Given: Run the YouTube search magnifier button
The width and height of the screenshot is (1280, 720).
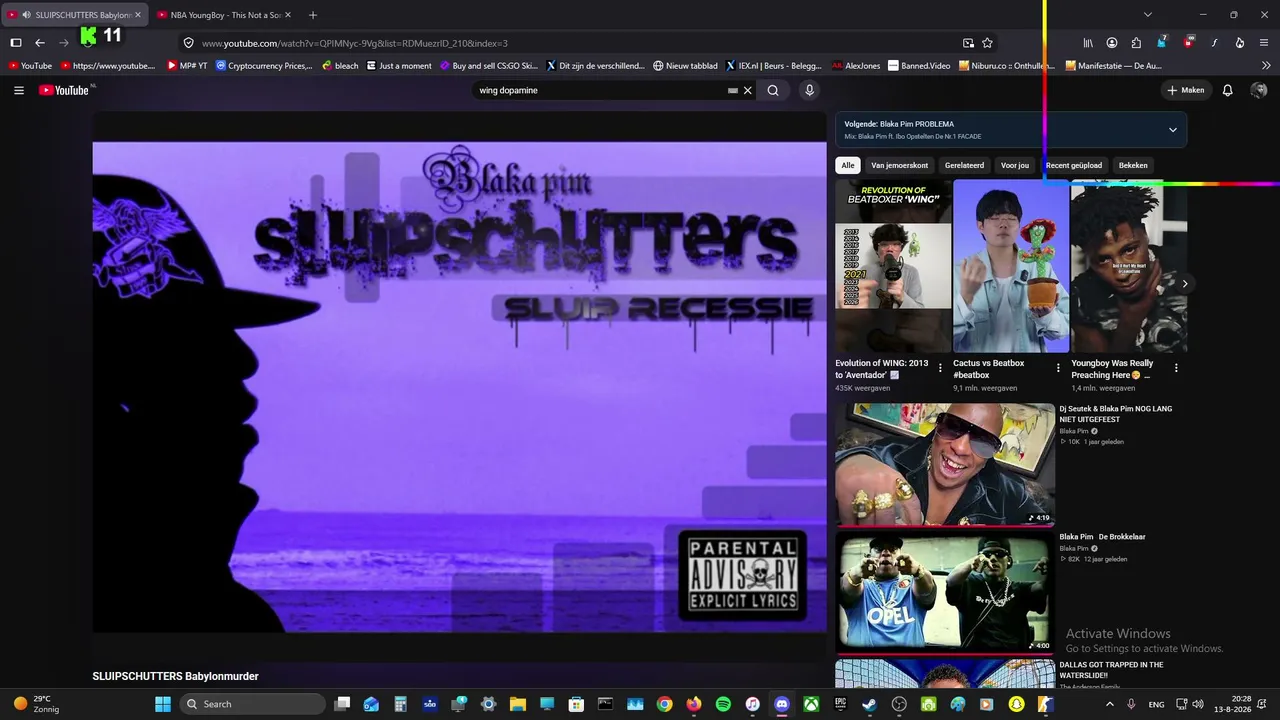Looking at the screenshot, I should [773, 90].
